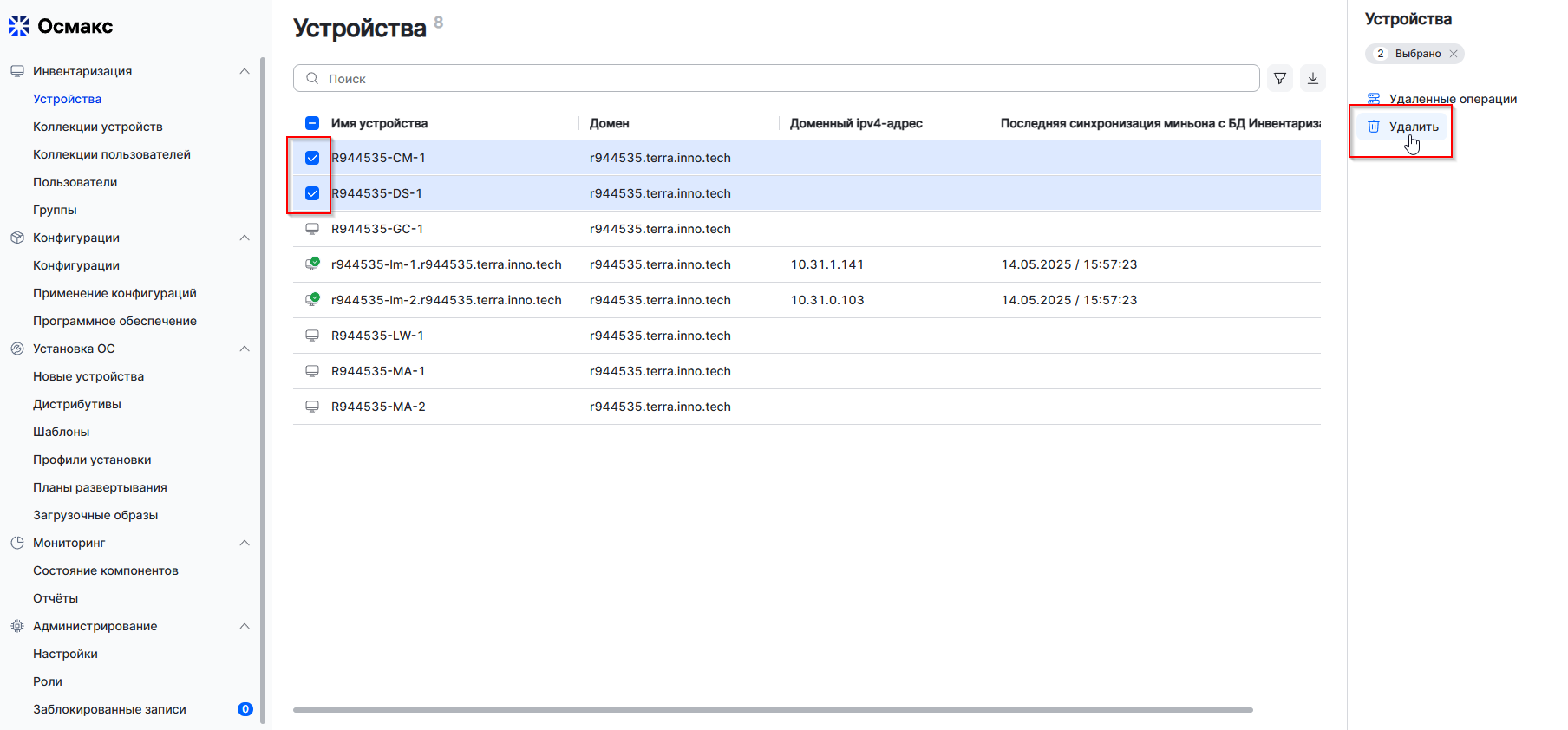Click online status icon for r944535-lm-1
The height and width of the screenshot is (730, 1568).
tap(312, 264)
